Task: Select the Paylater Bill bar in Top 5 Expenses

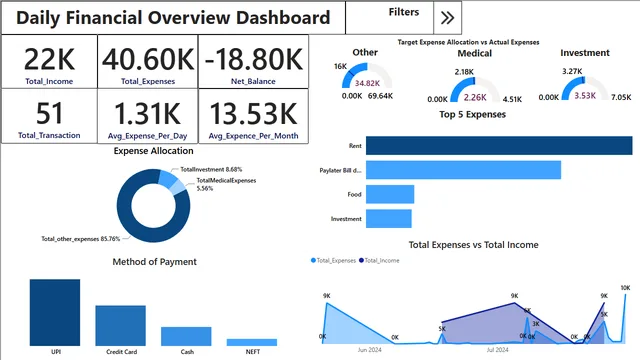Action: pyautogui.click(x=463, y=170)
